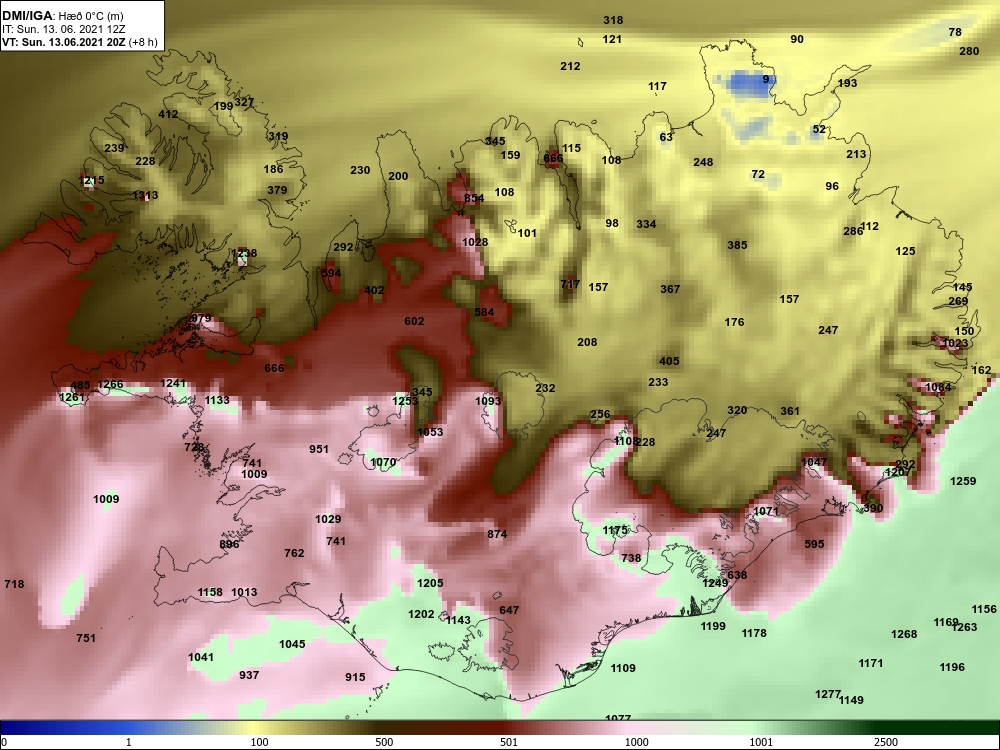1000x750 pixels.
Task: Click the map value '176'
Action: pyautogui.click(x=734, y=323)
